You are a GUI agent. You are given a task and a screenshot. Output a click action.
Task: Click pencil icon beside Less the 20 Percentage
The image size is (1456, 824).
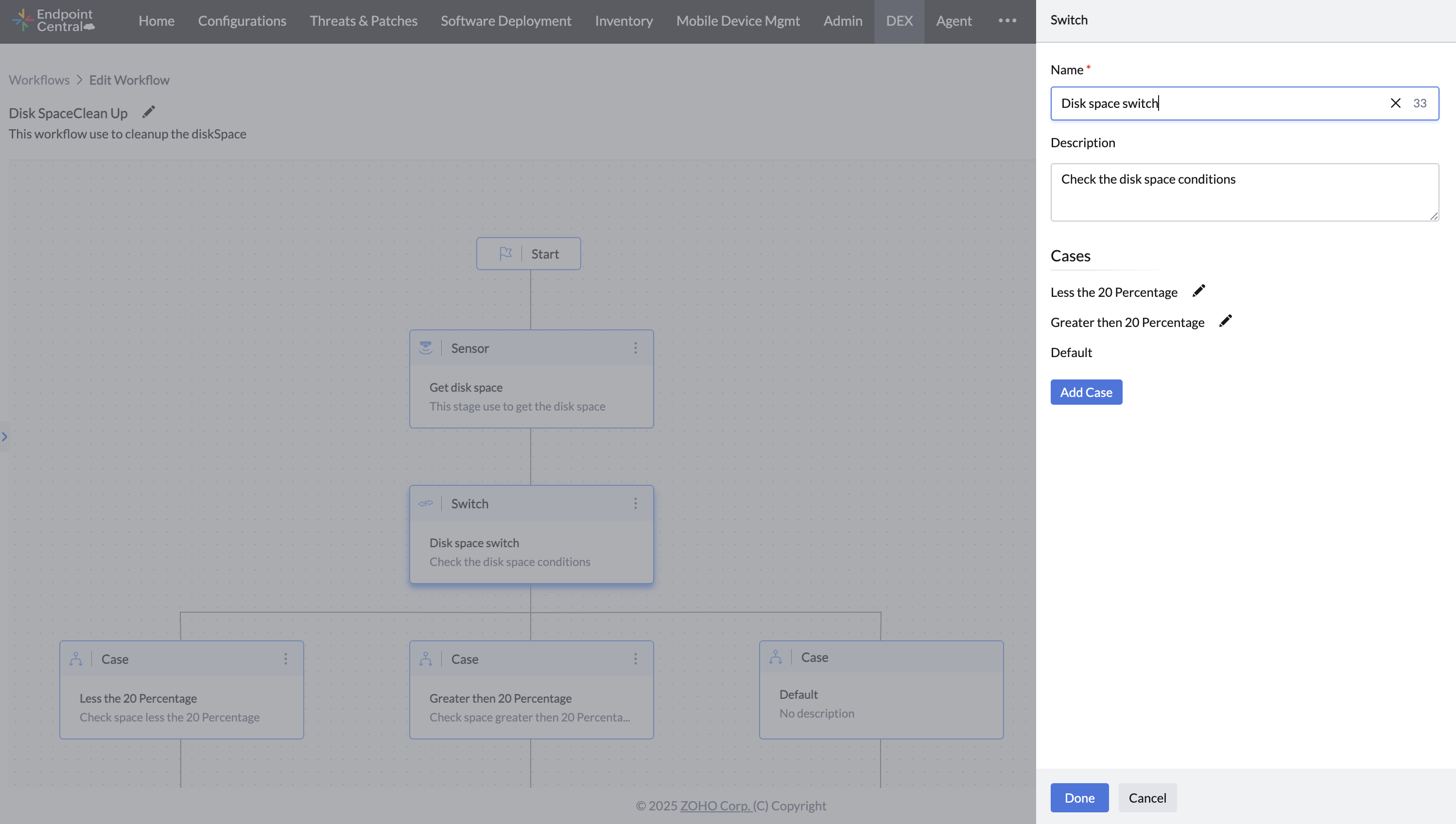click(1198, 291)
